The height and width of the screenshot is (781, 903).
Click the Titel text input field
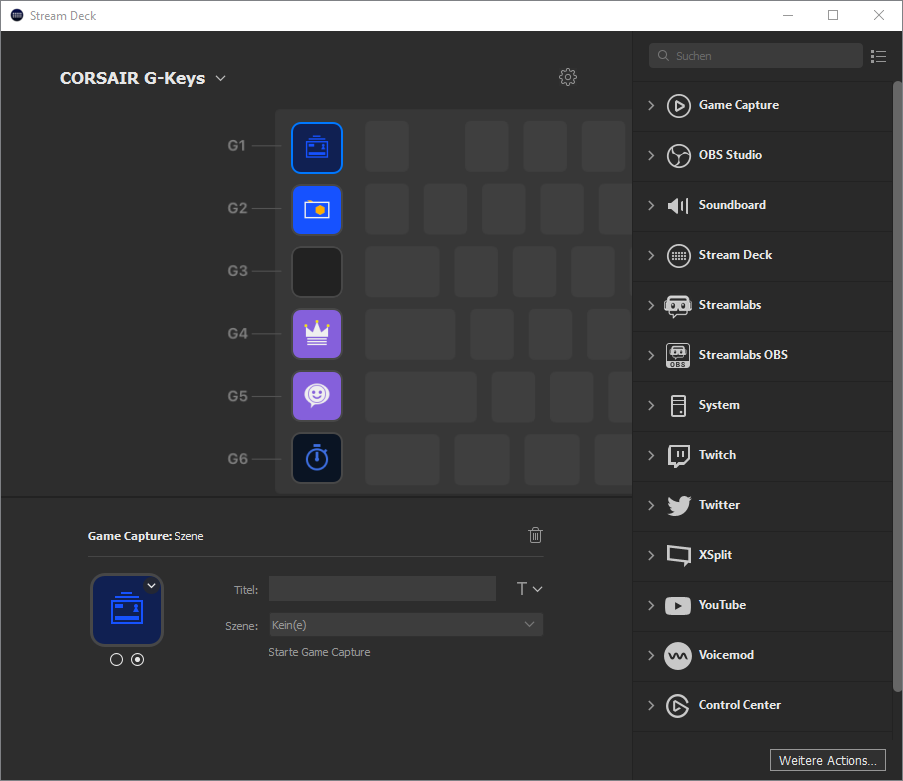382,589
